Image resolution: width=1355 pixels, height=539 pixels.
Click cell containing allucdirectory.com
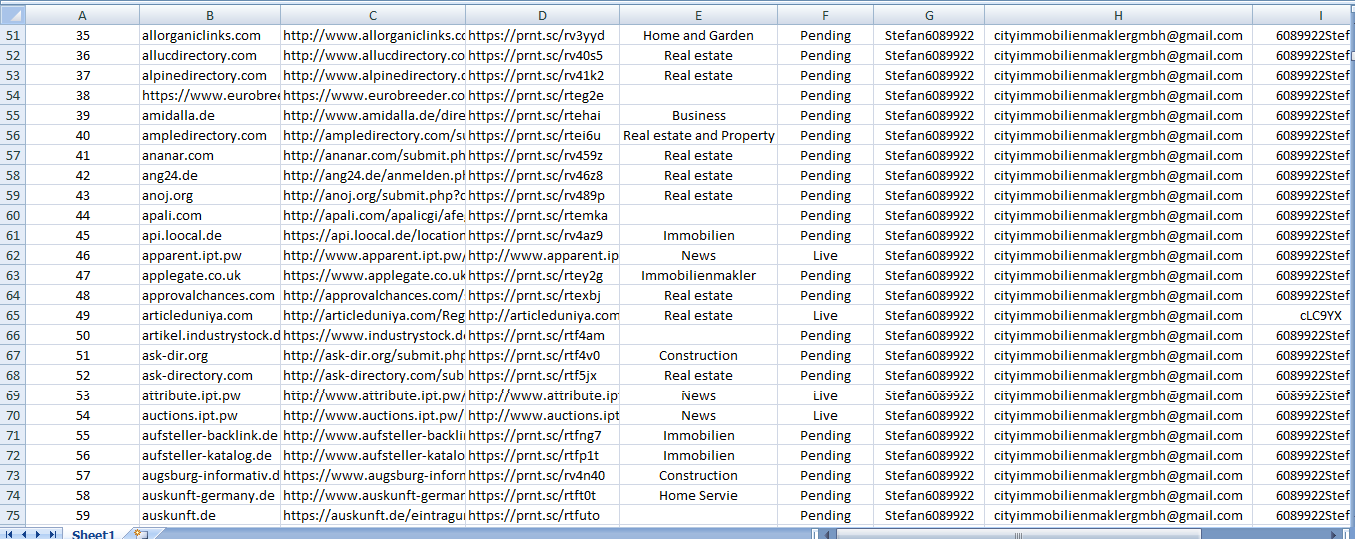[210, 55]
